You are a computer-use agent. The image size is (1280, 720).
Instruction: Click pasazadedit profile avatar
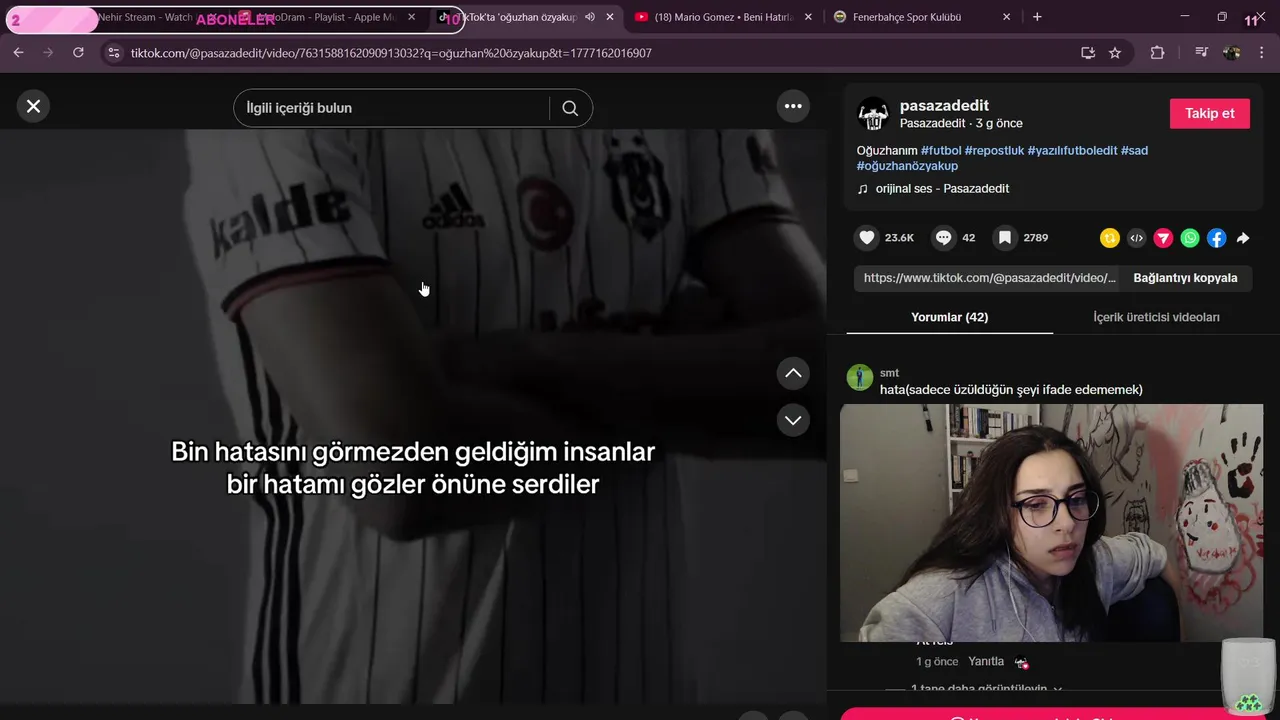(x=873, y=114)
